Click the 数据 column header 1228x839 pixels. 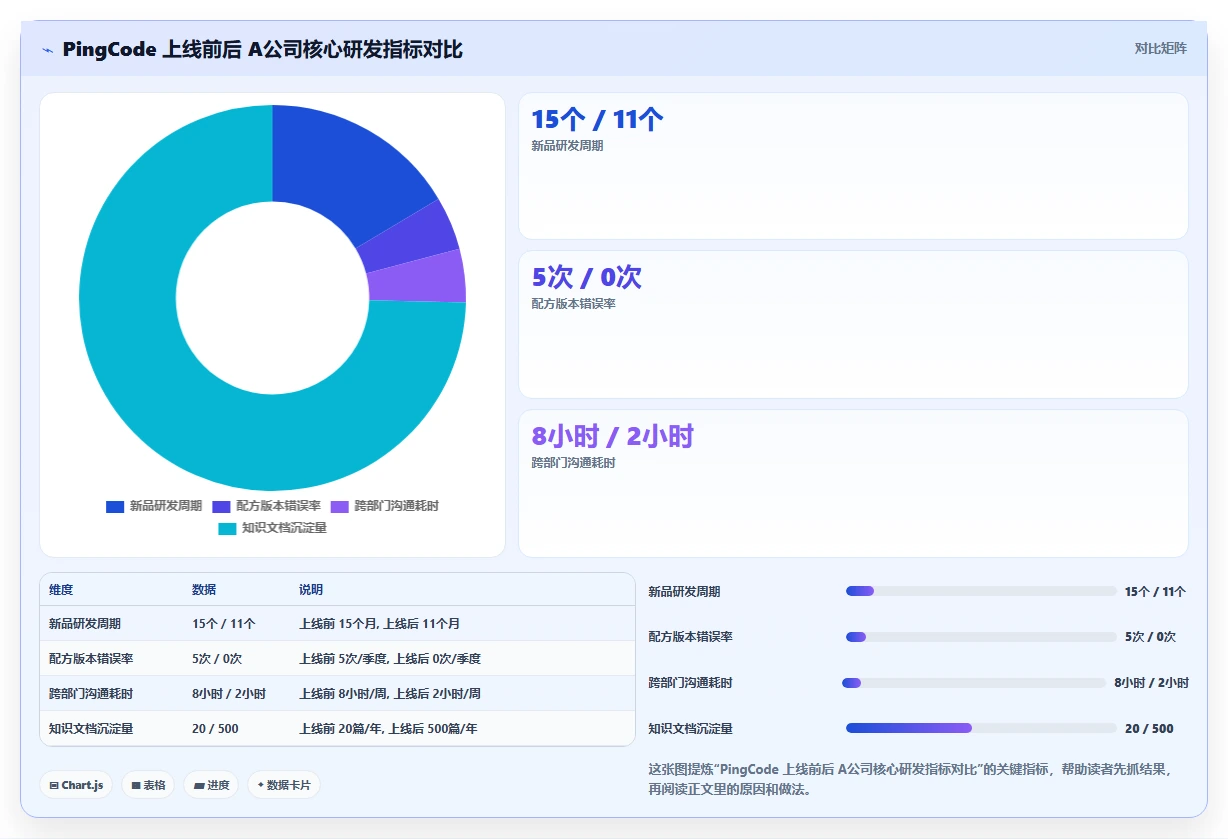(204, 590)
